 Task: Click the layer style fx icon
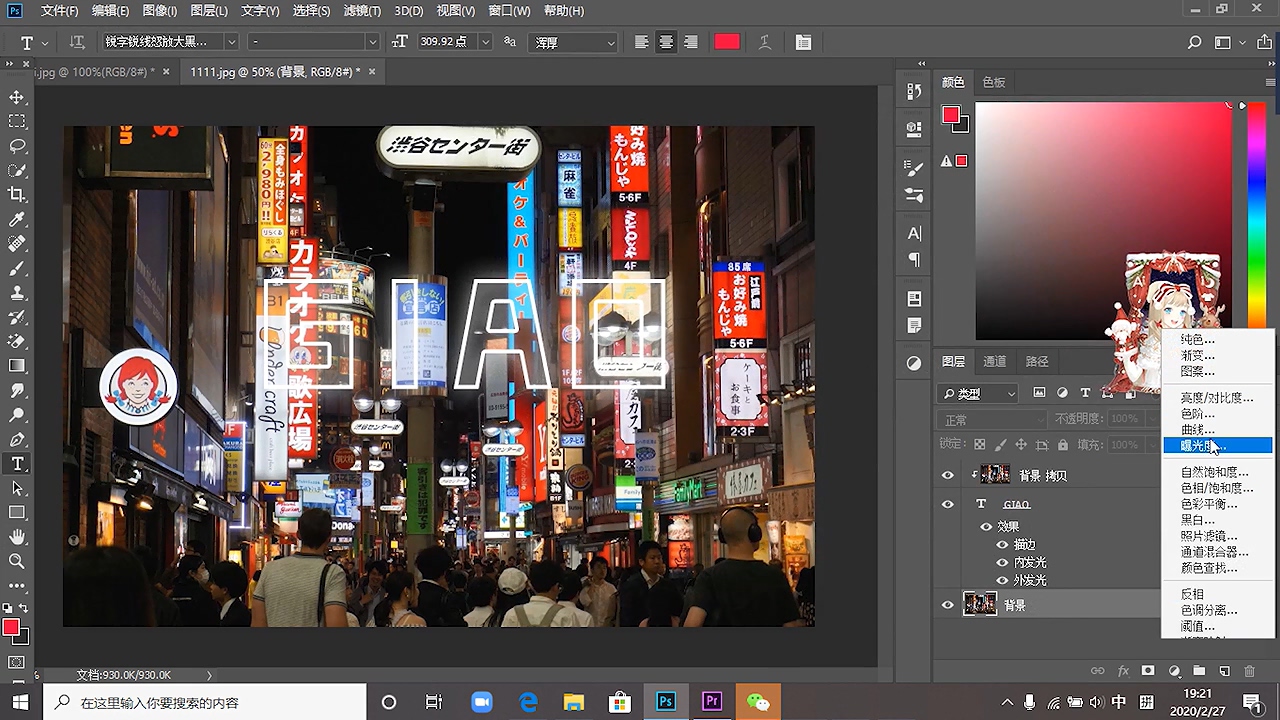1123,671
